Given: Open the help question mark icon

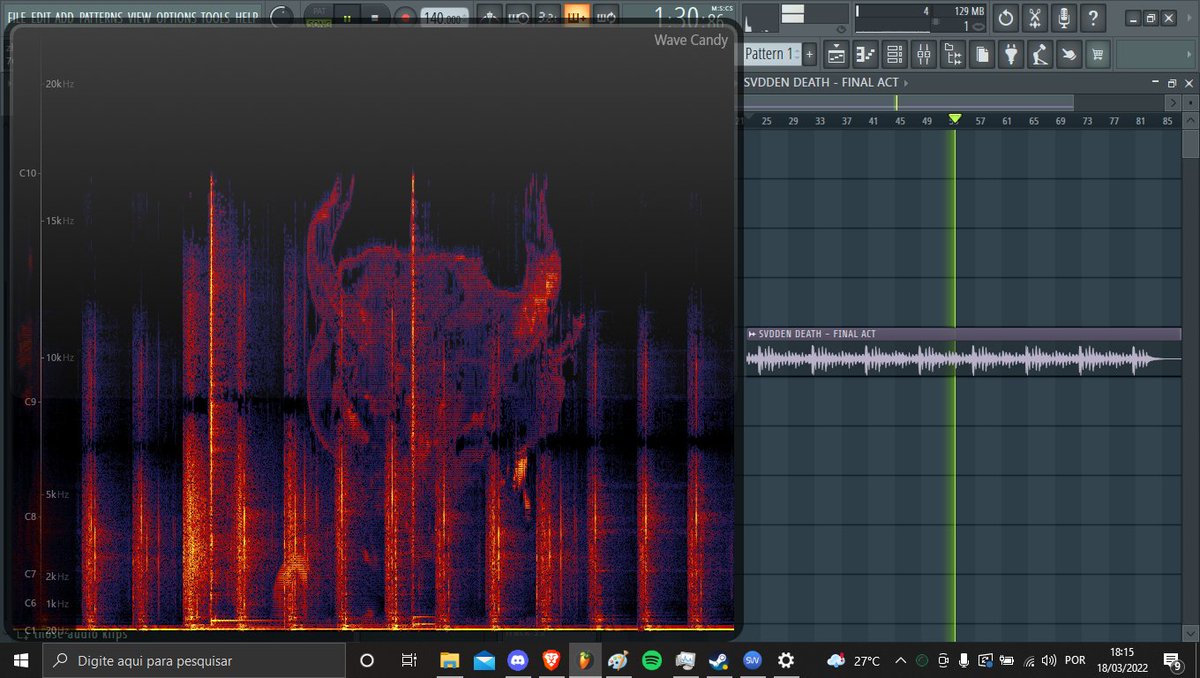Looking at the screenshot, I should pyautogui.click(x=1094, y=18).
